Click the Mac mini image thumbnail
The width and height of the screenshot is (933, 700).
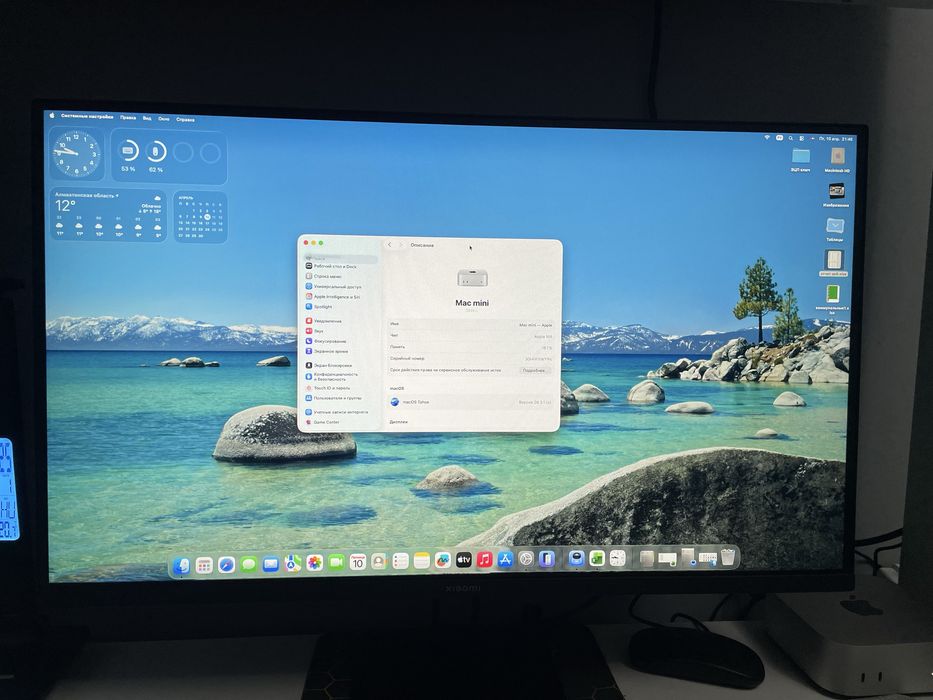point(472,277)
